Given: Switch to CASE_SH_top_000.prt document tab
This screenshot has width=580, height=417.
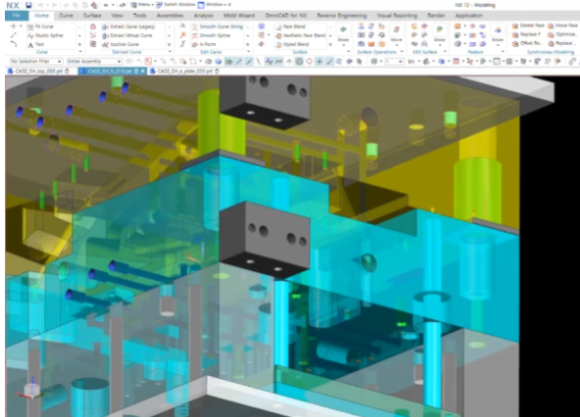Looking at the screenshot, I should pyautogui.click(x=39, y=71).
